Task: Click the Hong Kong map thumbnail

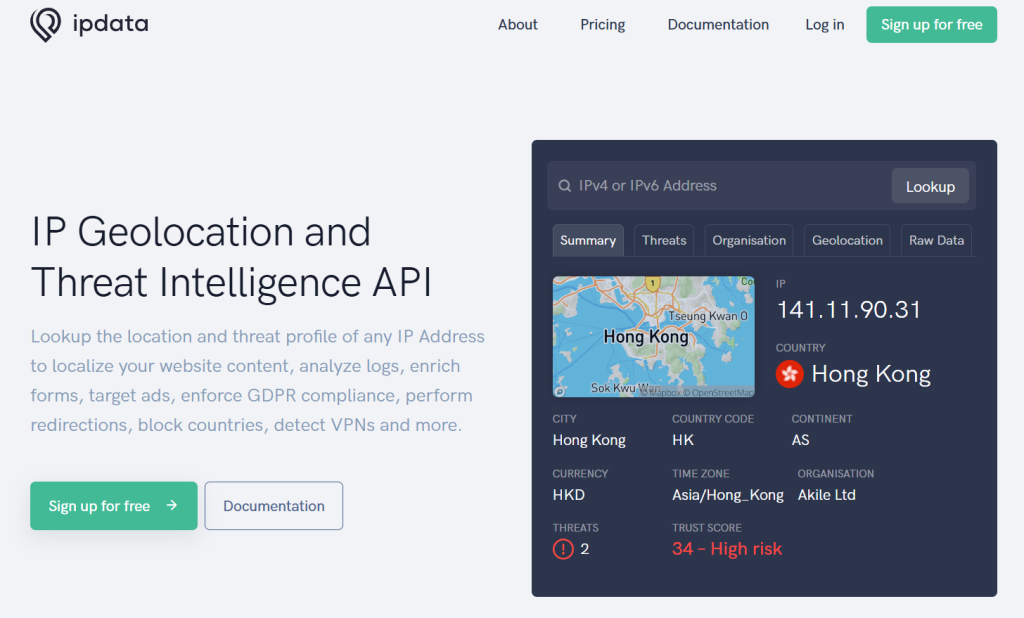Action: 653,337
